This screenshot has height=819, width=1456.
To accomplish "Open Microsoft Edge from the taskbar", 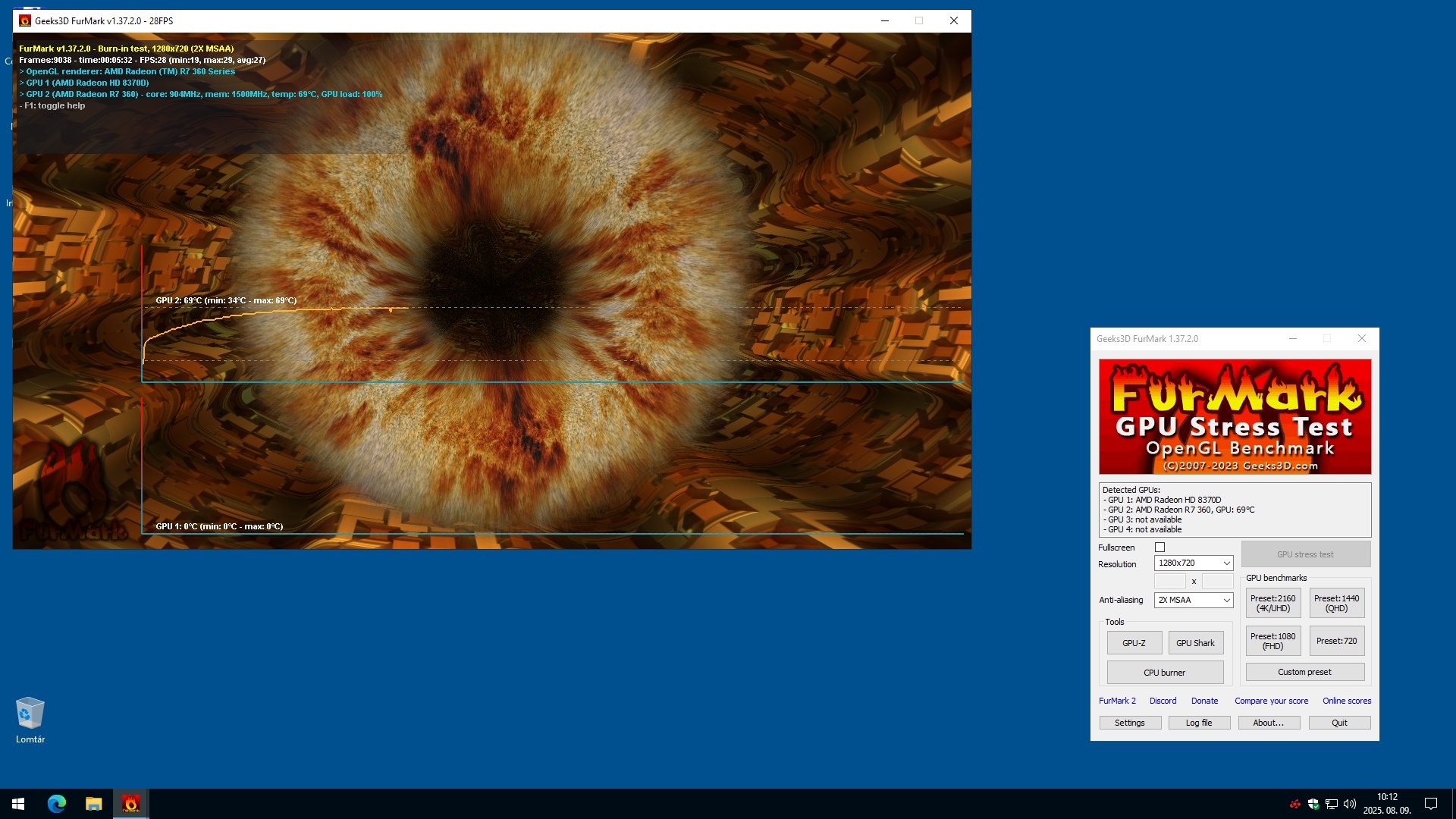I will [57, 803].
